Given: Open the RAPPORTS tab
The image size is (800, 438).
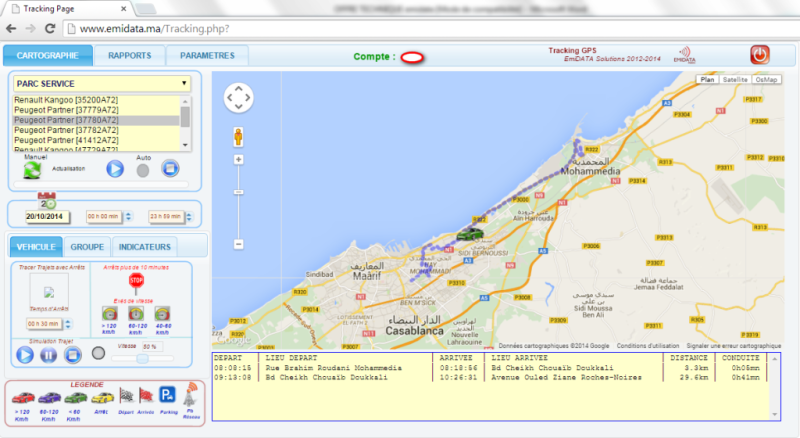Looking at the screenshot, I should 129,56.
